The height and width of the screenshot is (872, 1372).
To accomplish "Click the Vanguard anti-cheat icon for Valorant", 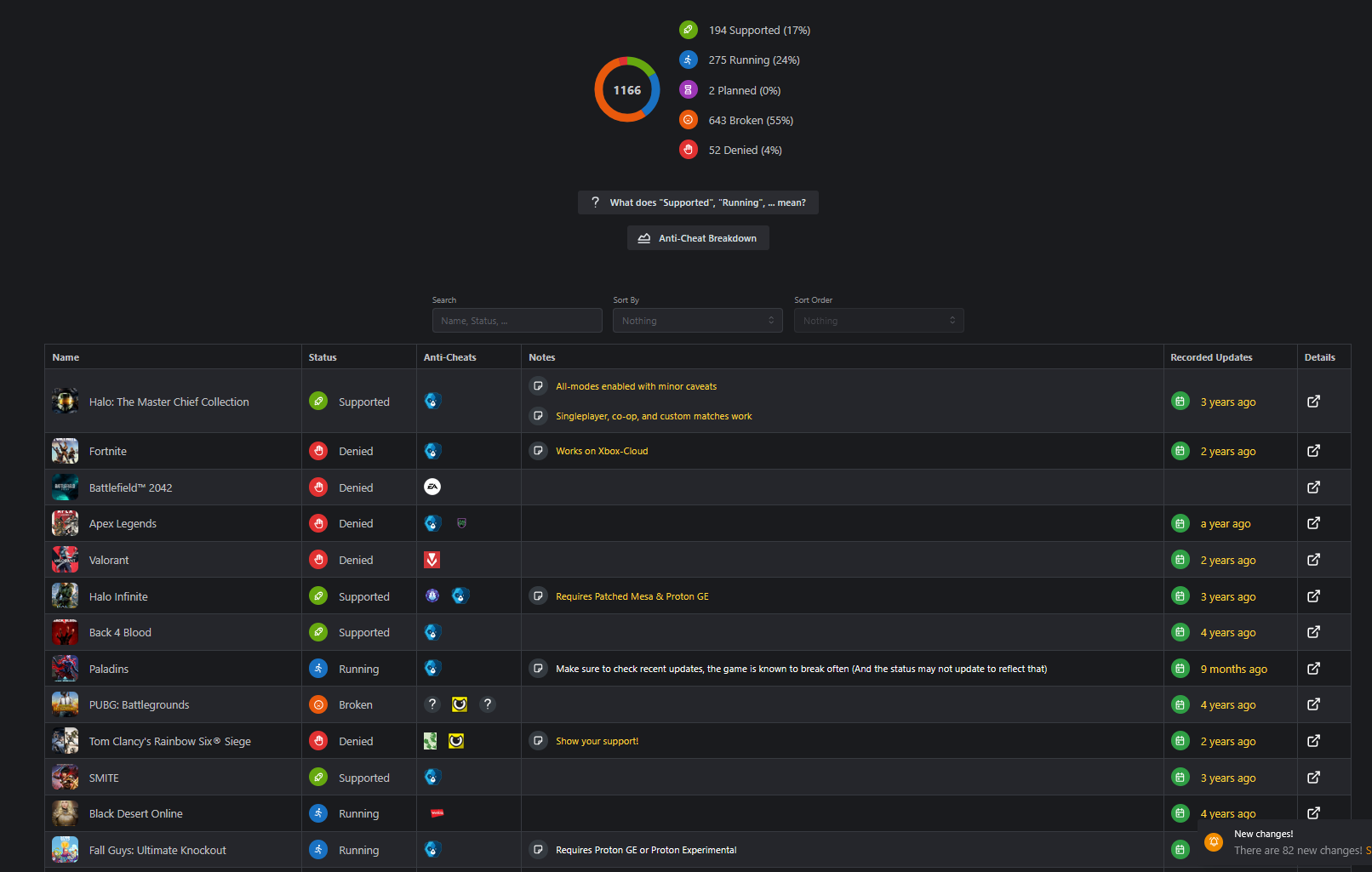I will tap(432, 560).
